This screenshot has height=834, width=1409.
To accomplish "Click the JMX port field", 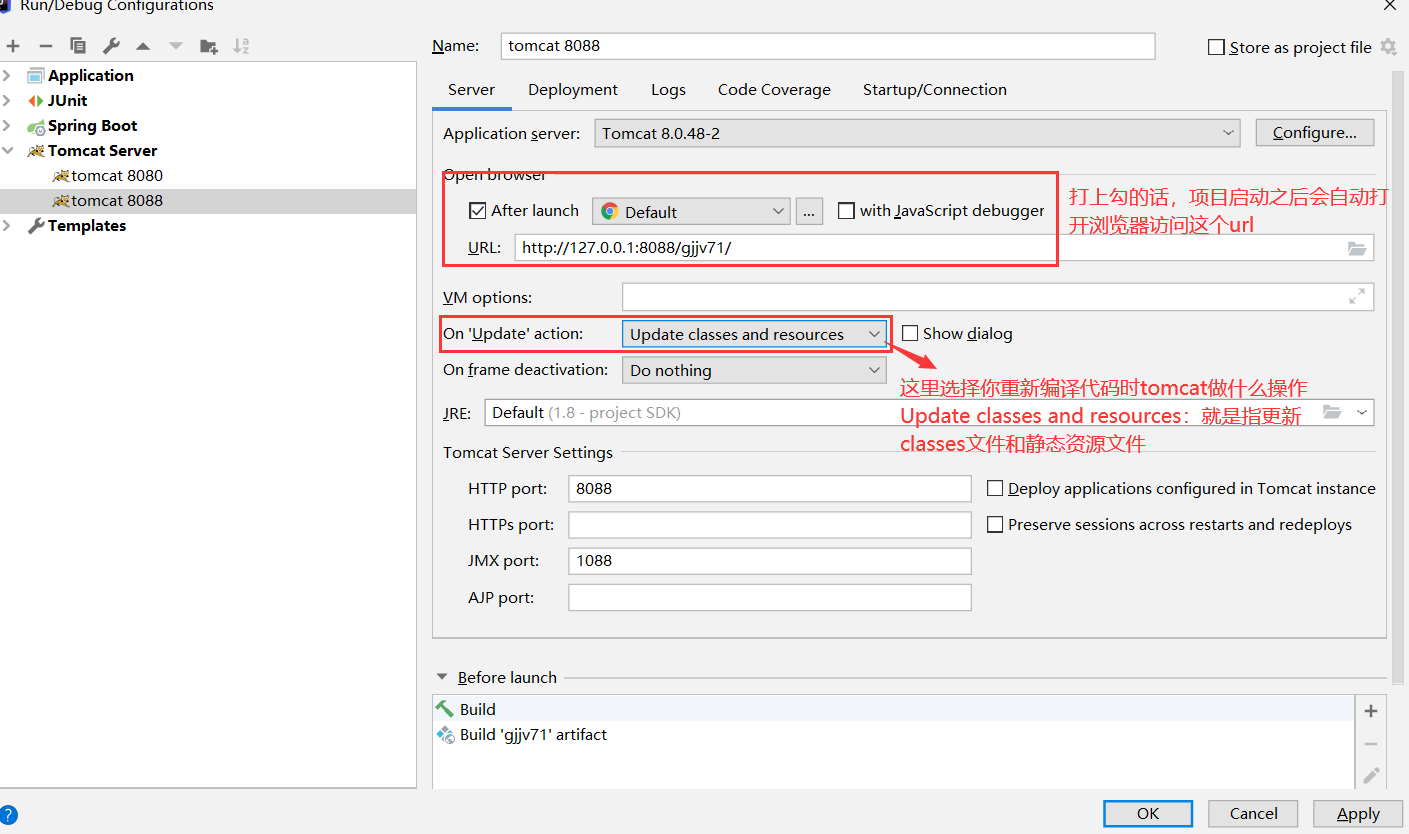I will [770, 560].
